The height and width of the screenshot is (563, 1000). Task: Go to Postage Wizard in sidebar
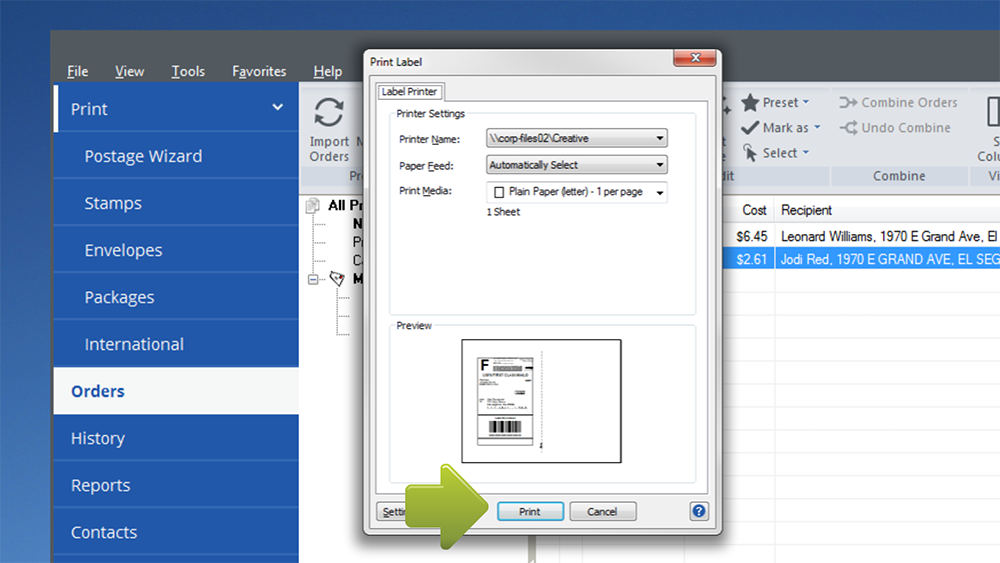pos(176,156)
